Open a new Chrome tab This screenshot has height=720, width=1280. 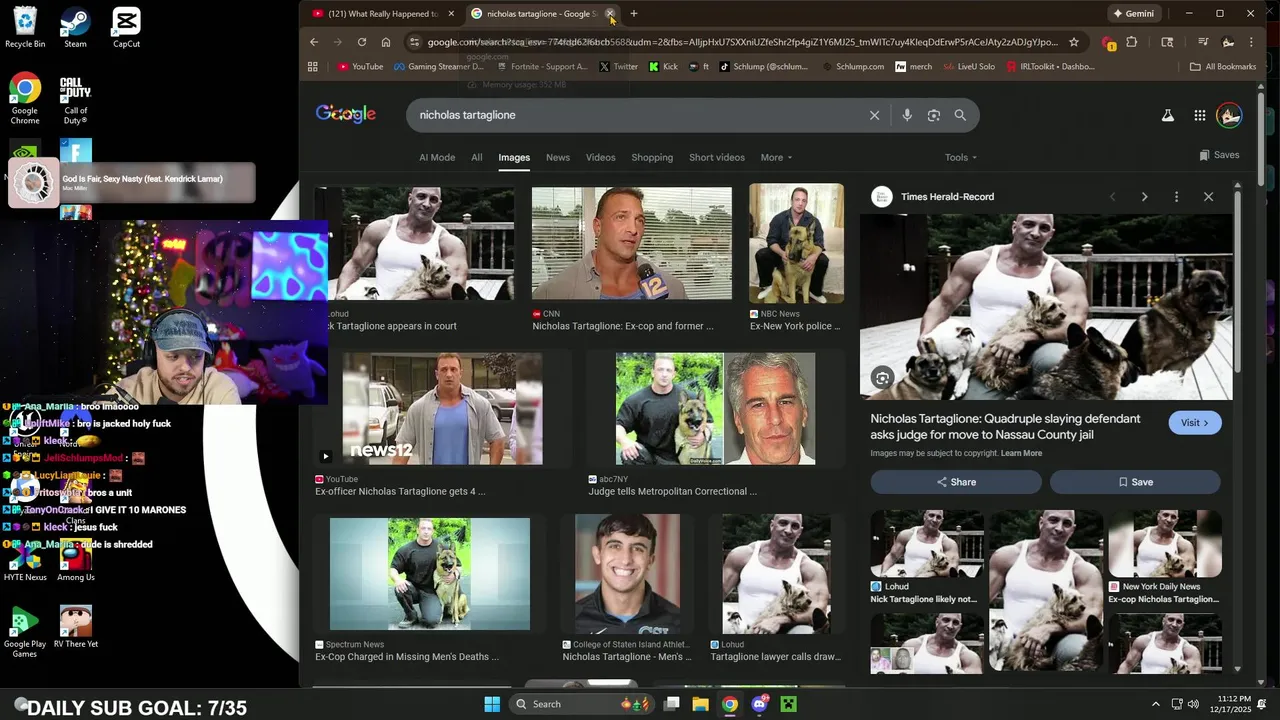pos(633,14)
